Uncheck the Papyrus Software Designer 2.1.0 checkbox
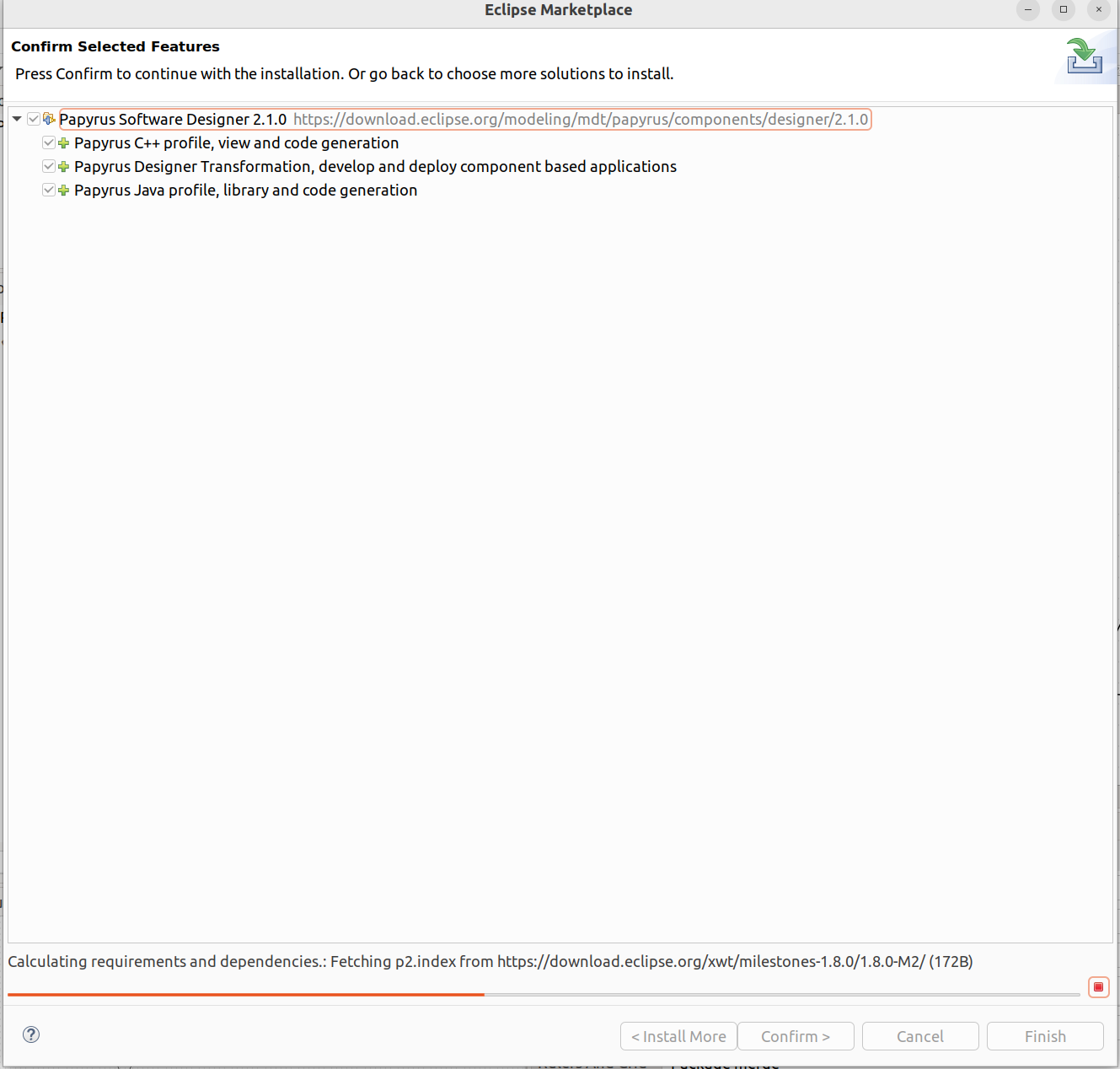The width and height of the screenshot is (1120, 1069). tap(34, 119)
